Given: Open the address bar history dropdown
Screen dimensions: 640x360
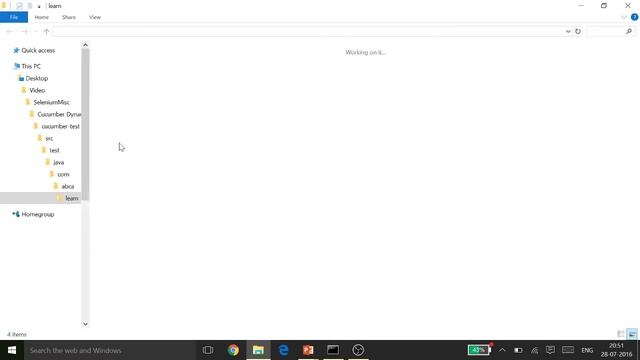Looking at the screenshot, I should (x=568, y=31).
